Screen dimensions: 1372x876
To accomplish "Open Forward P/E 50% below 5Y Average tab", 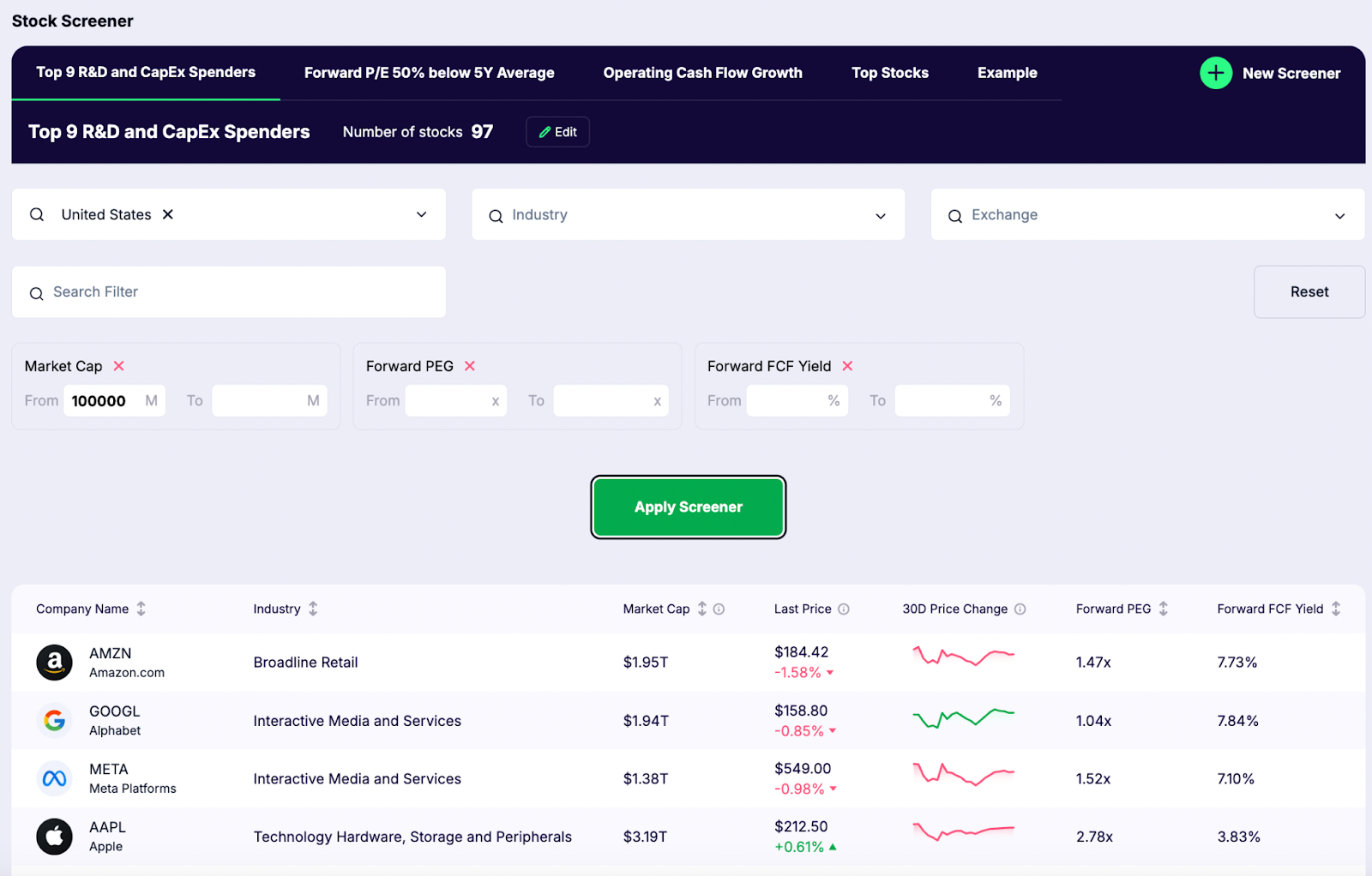I will pyautogui.click(x=429, y=73).
